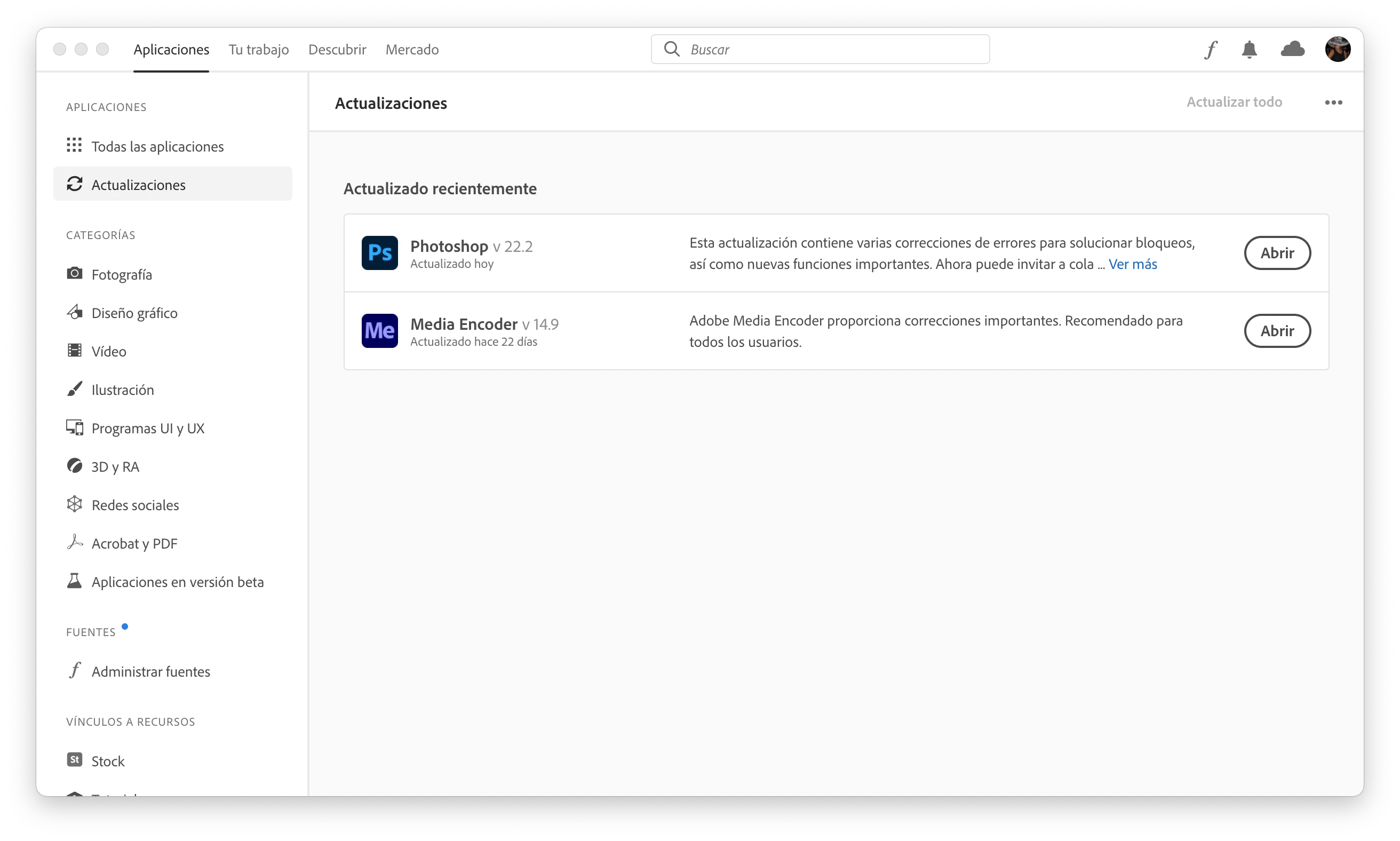The width and height of the screenshot is (1400, 841).
Task: Open the notifications bell
Action: click(1250, 50)
